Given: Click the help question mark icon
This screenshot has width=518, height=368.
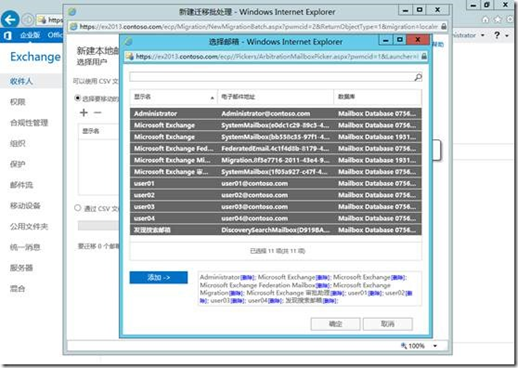Looking at the screenshot, I should point(497,35).
